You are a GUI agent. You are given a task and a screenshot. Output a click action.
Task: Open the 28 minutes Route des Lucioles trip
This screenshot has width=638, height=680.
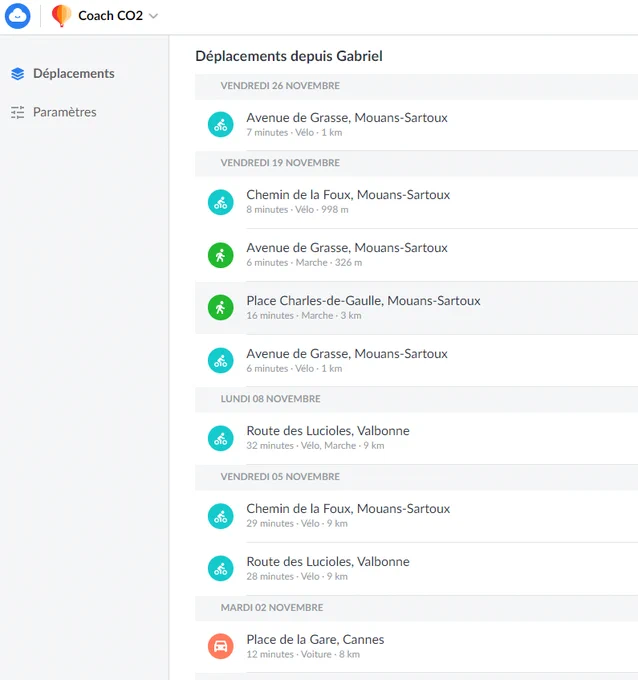click(x=416, y=569)
